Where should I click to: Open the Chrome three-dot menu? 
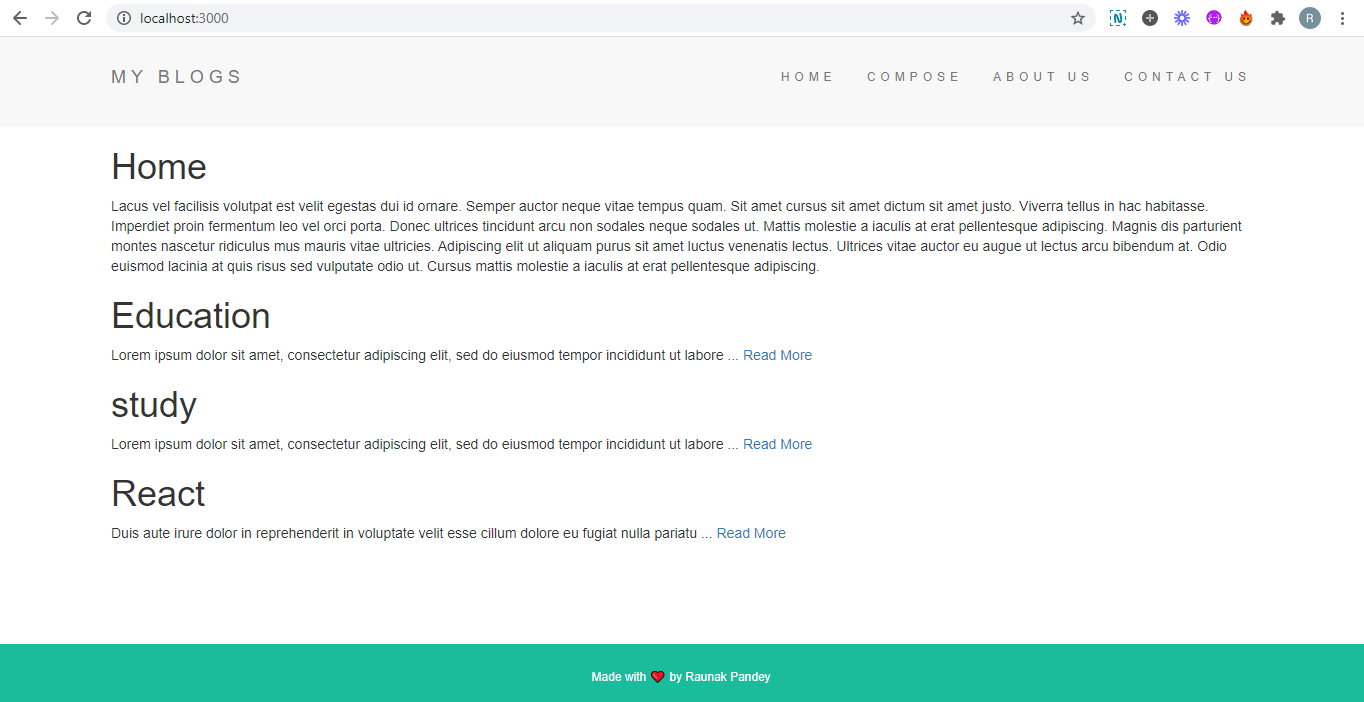(x=1342, y=18)
